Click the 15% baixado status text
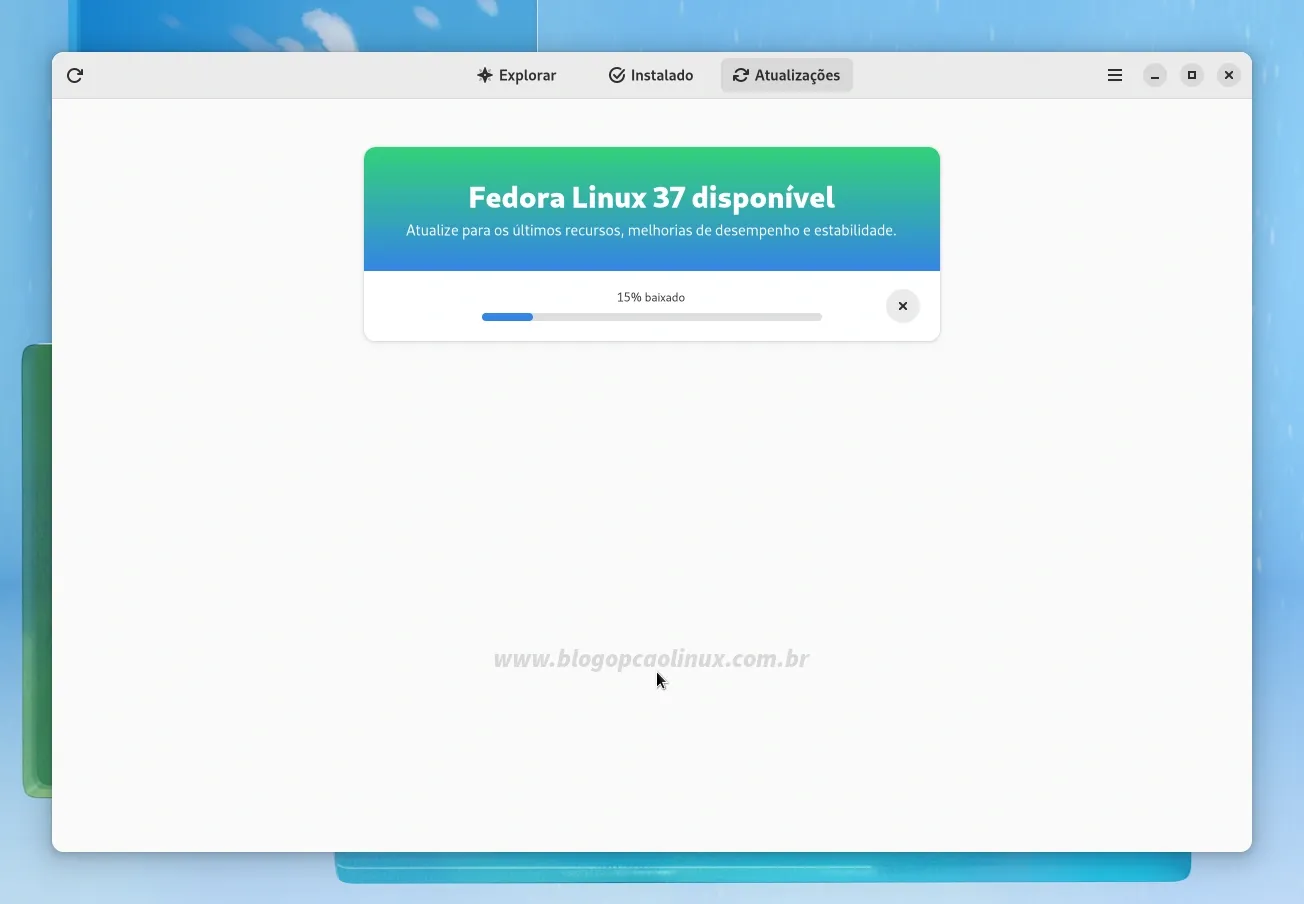 (x=651, y=297)
